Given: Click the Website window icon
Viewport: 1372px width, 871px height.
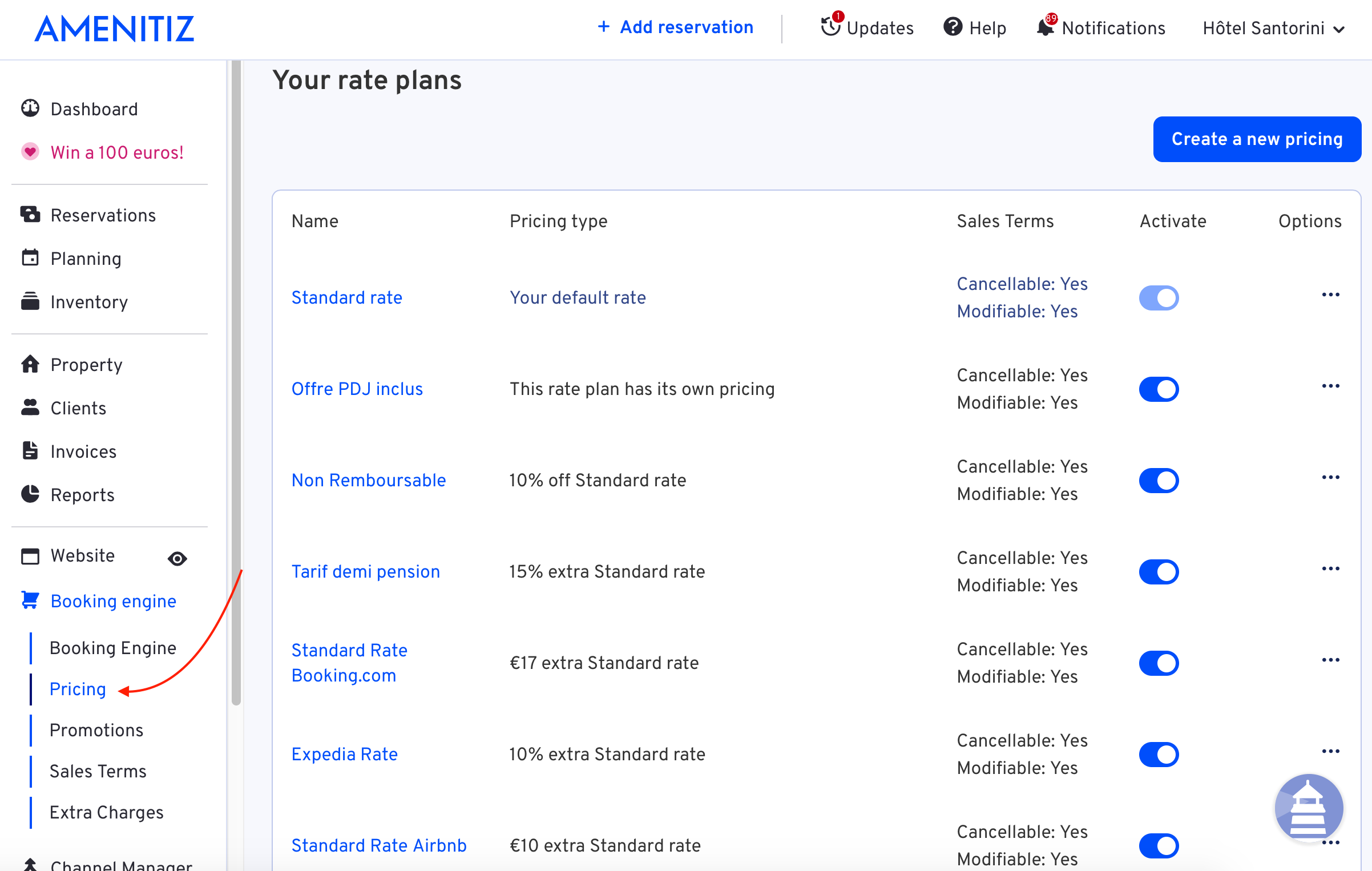Looking at the screenshot, I should click(30, 555).
